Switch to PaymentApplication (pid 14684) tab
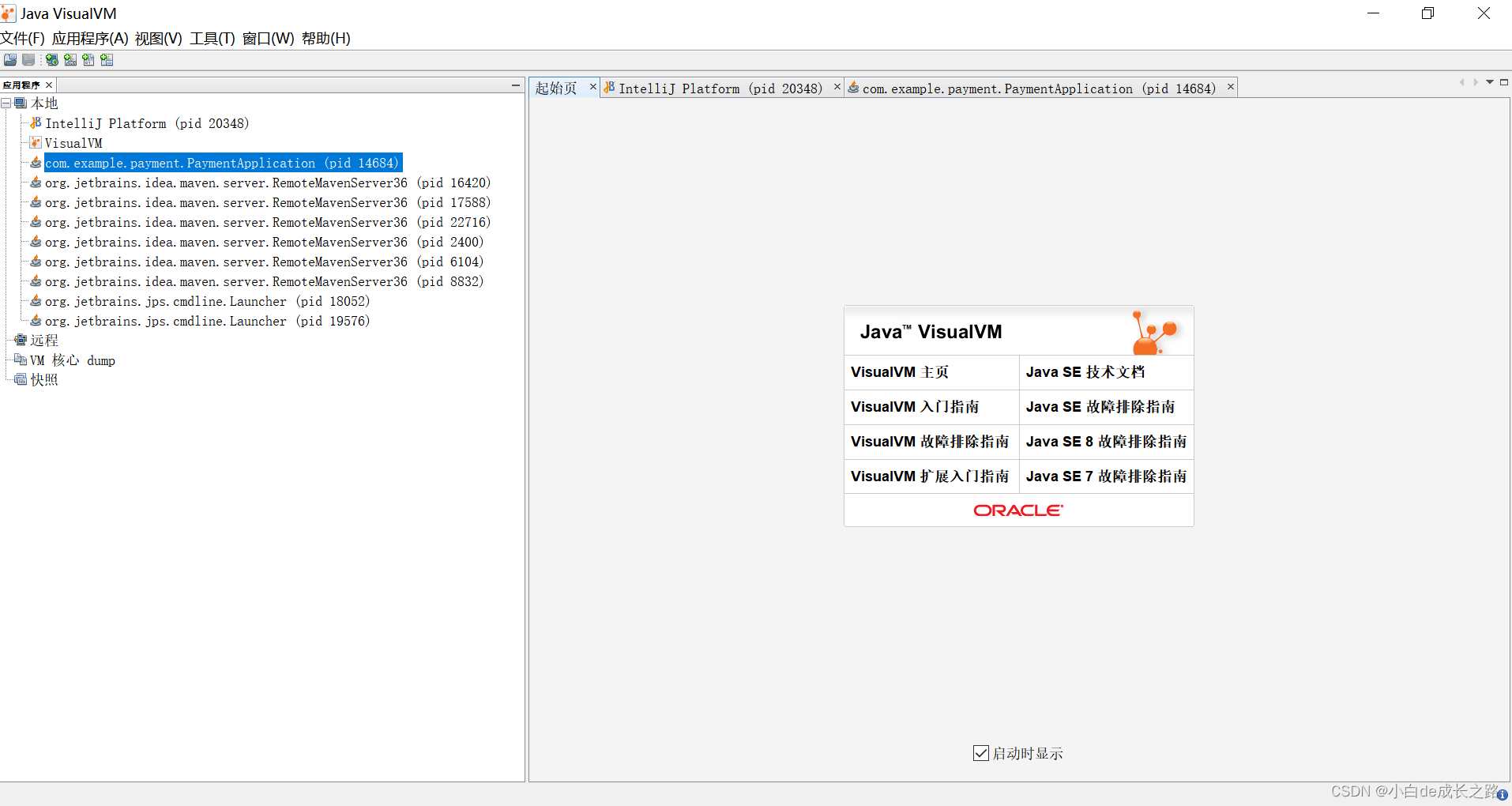The image size is (1512, 806). click(x=1040, y=89)
